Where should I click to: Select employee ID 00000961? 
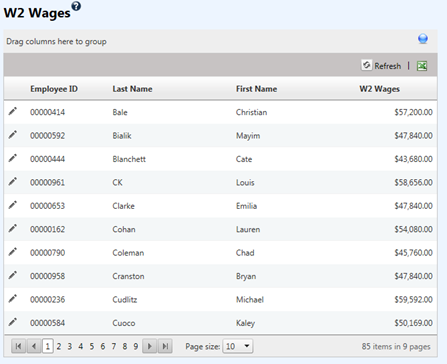47,183
